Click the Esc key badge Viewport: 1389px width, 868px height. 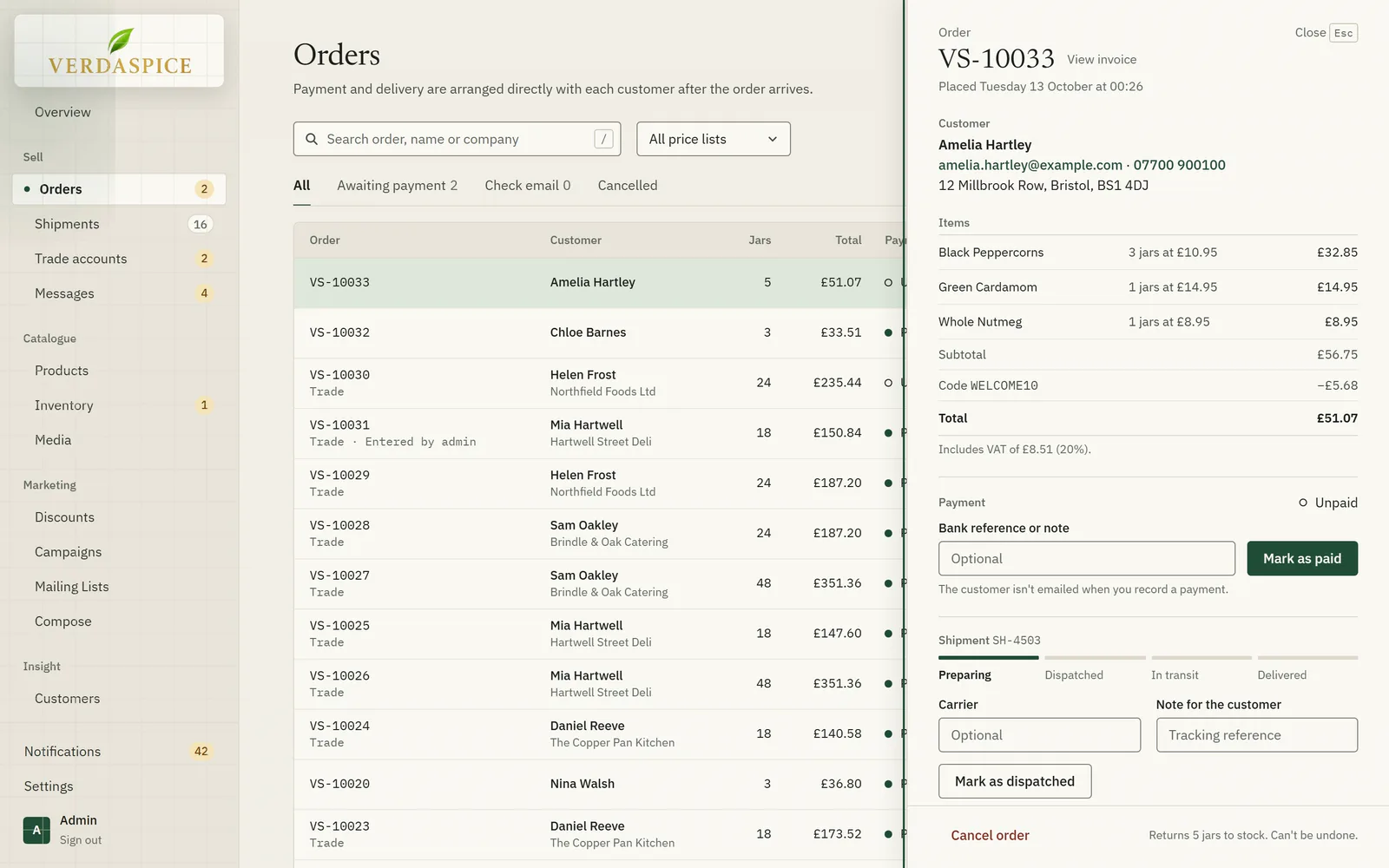[1343, 33]
